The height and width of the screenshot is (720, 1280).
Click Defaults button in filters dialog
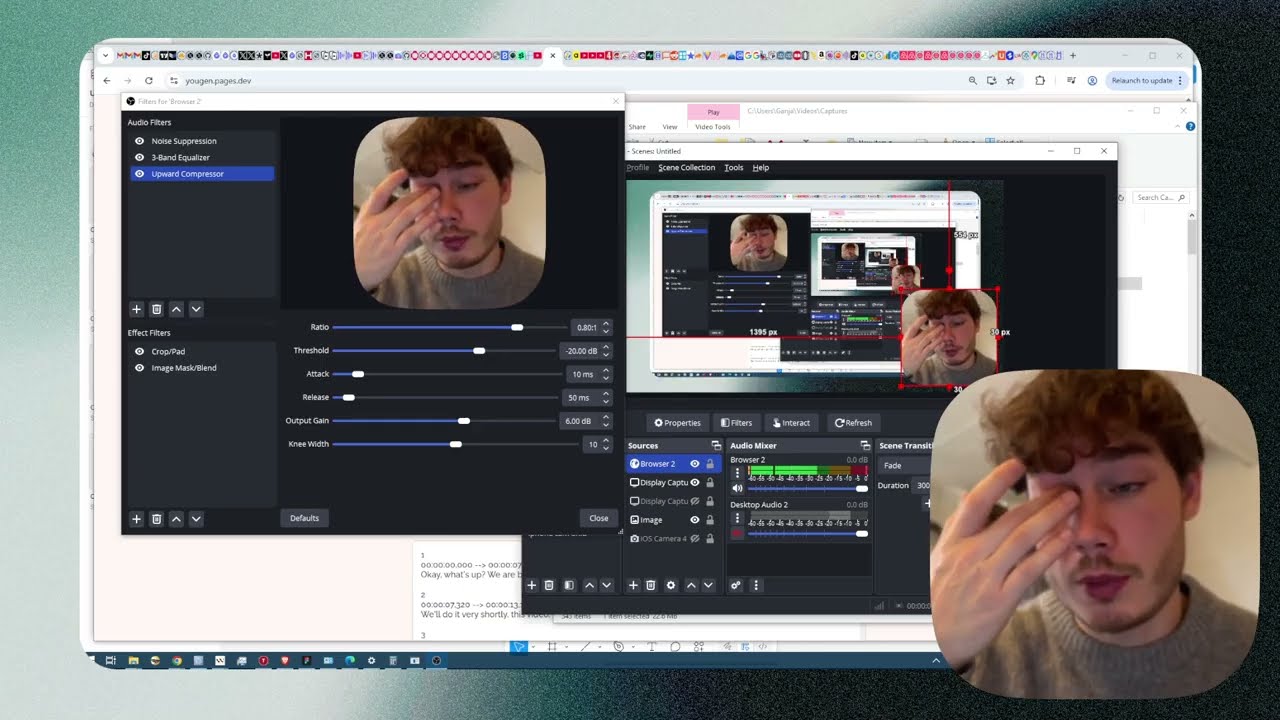(x=304, y=518)
